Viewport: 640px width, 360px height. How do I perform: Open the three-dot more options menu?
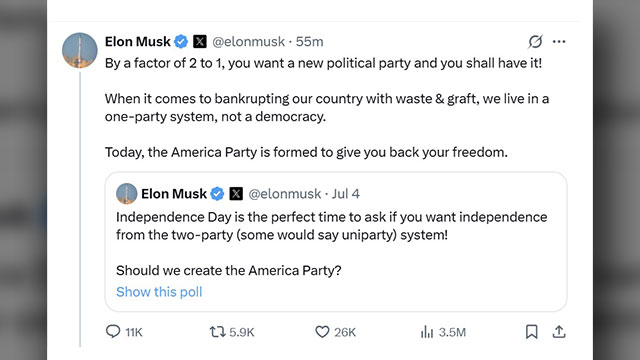tap(559, 41)
